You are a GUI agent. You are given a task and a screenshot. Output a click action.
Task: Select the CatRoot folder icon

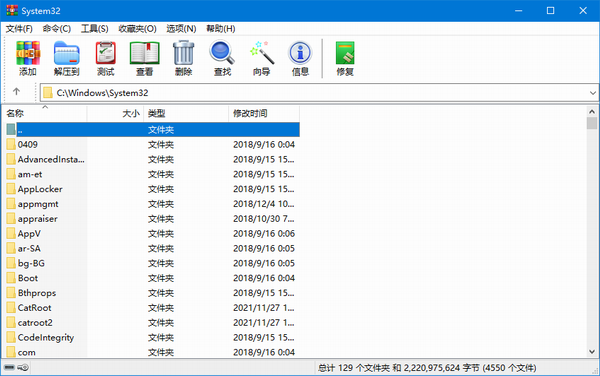(11, 308)
